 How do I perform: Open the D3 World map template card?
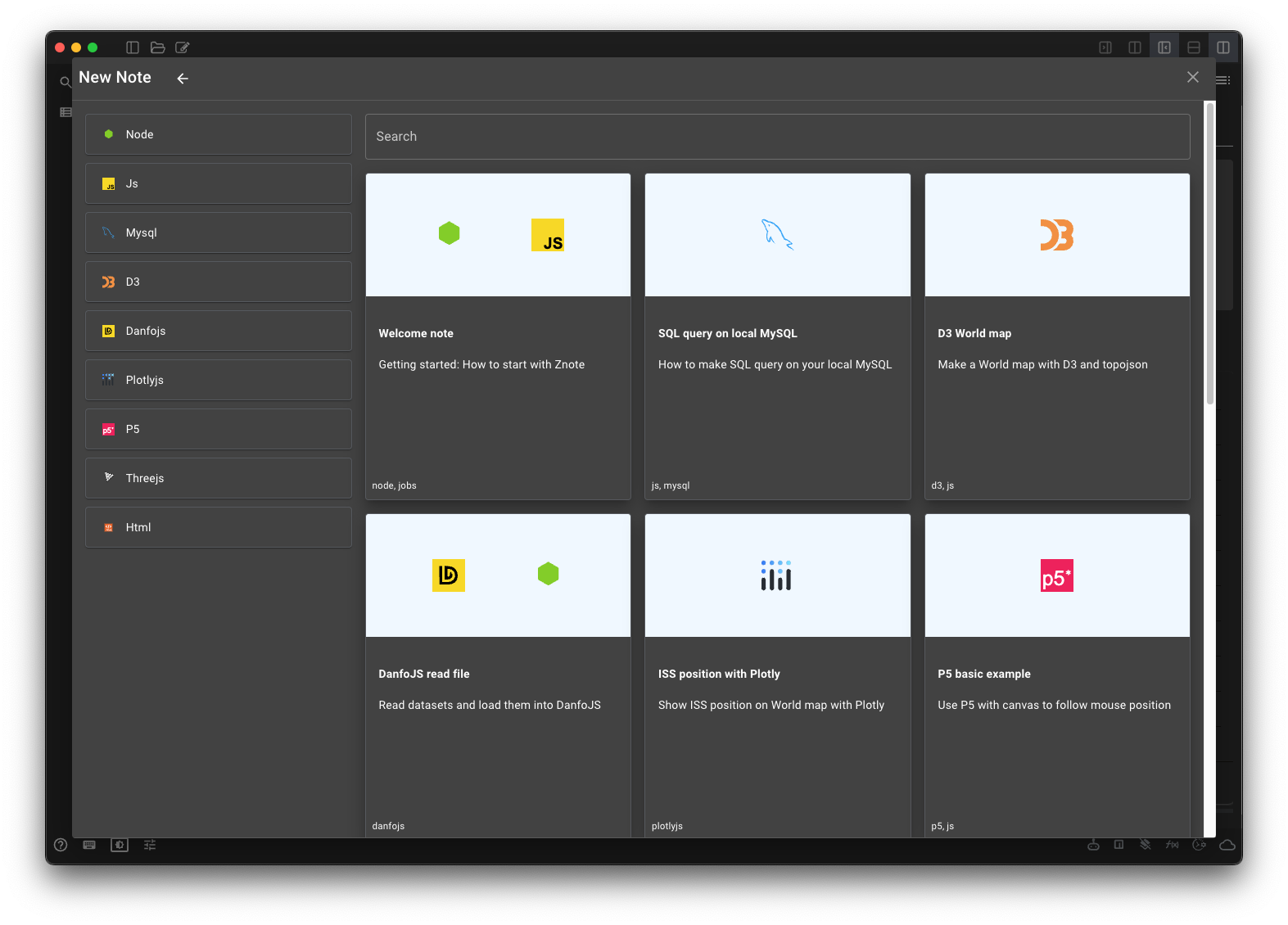pyautogui.click(x=1057, y=336)
